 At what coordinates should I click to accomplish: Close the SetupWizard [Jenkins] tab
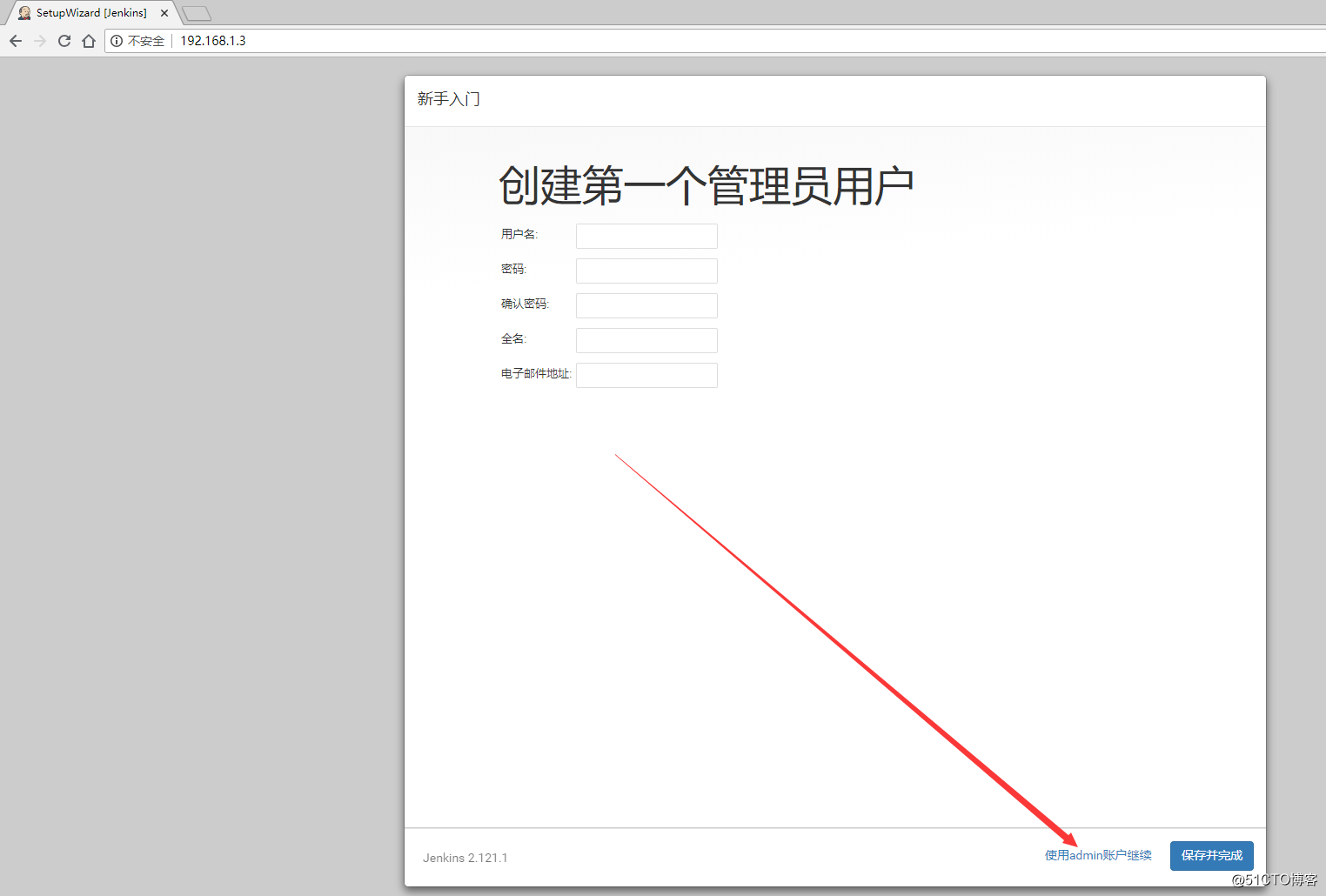coord(164,13)
